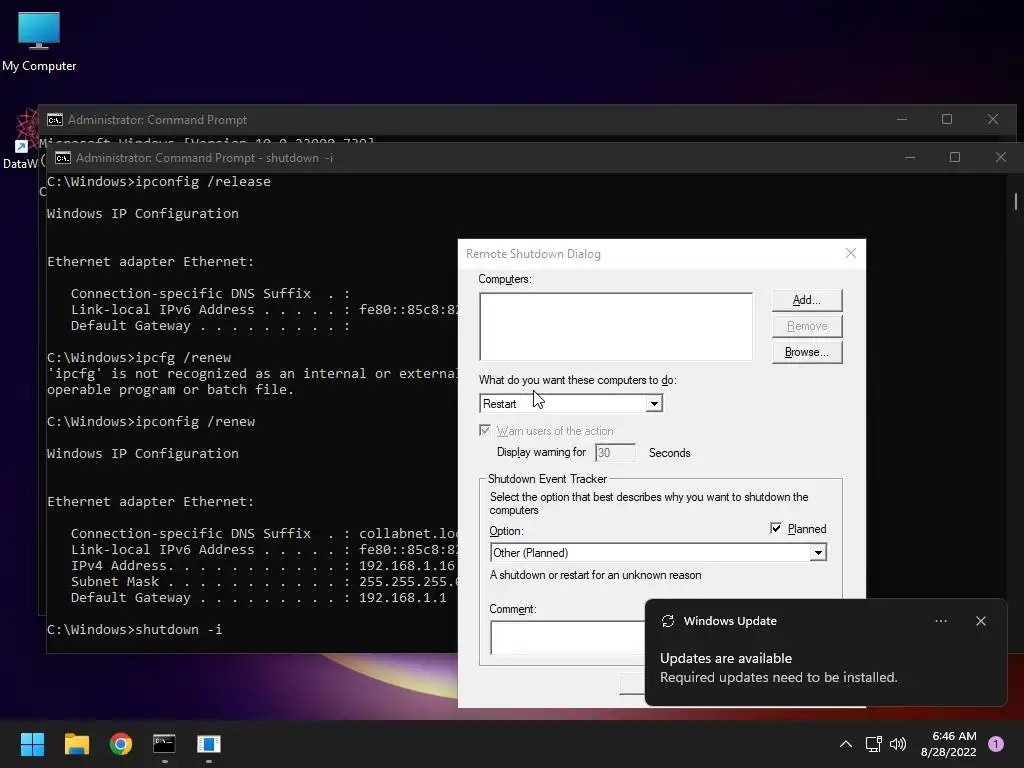Open network status tray icon
The width and height of the screenshot is (1024, 768).
873,744
